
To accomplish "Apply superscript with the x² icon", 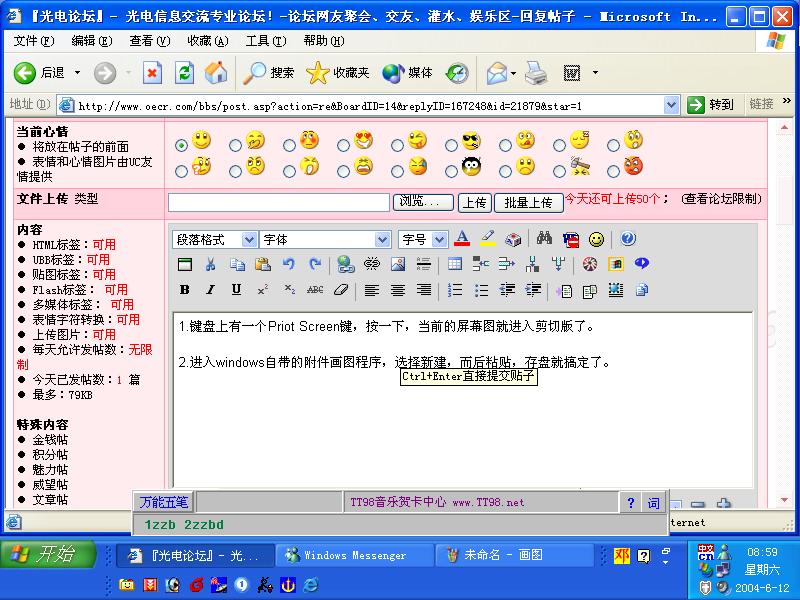I will click(x=263, y=290).
